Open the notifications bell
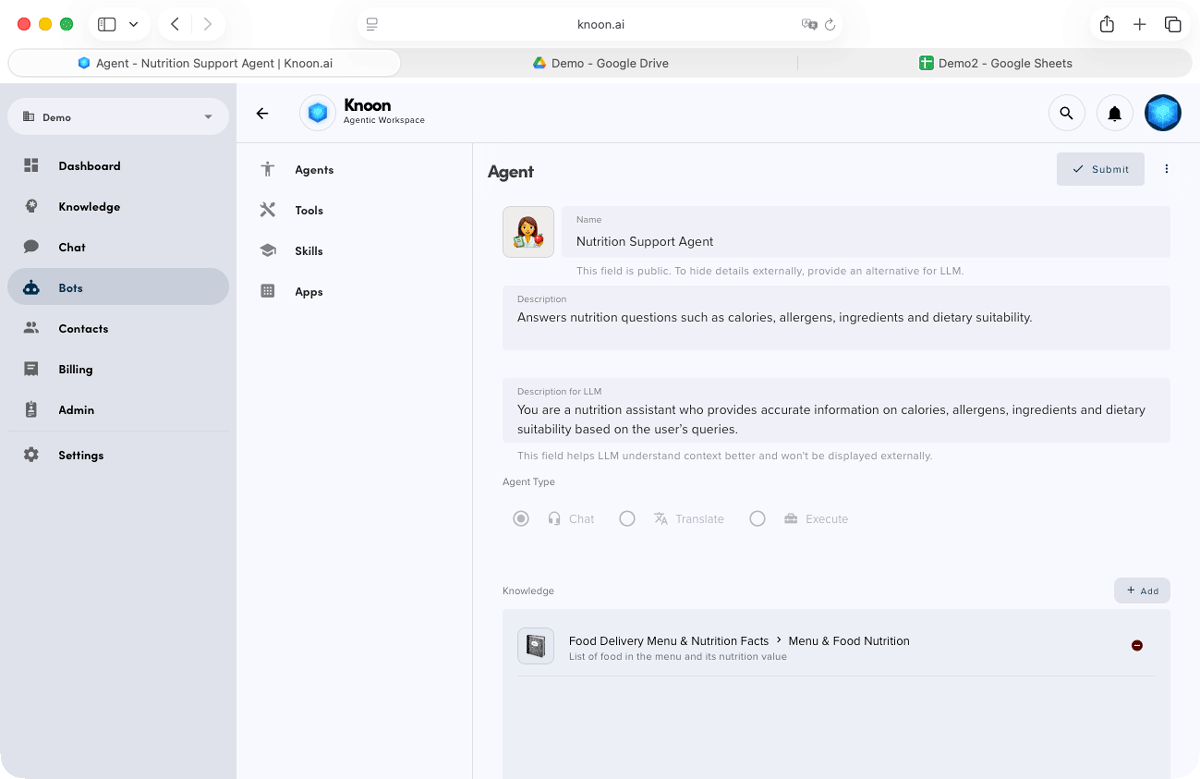Image resolution: width=1200 pixels, height=779 pixels. [x=1114, y=113]
